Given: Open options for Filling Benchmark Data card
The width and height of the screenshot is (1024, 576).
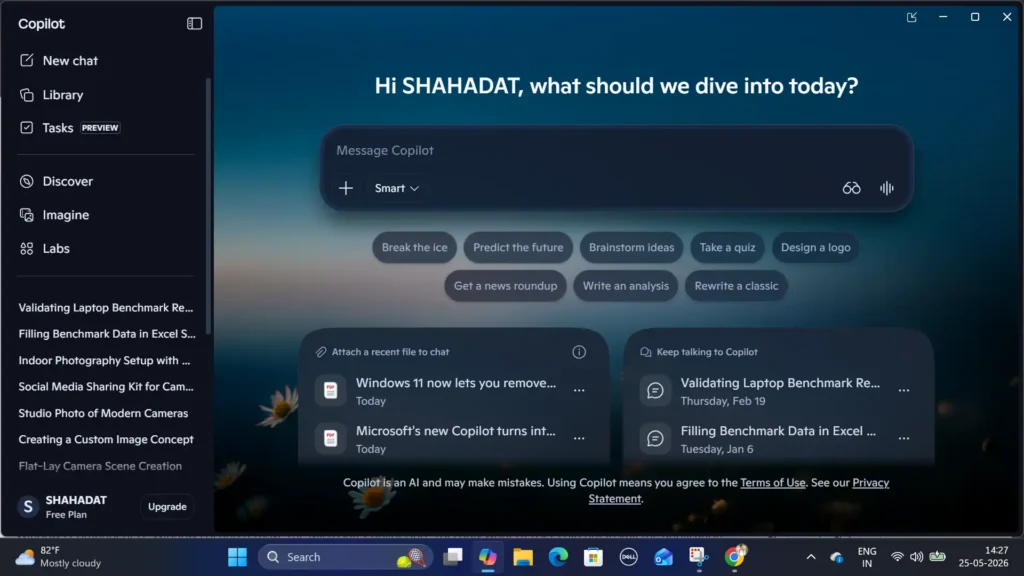Looking at the screenshot, I should pyautogui.click(x=903, y=439).
